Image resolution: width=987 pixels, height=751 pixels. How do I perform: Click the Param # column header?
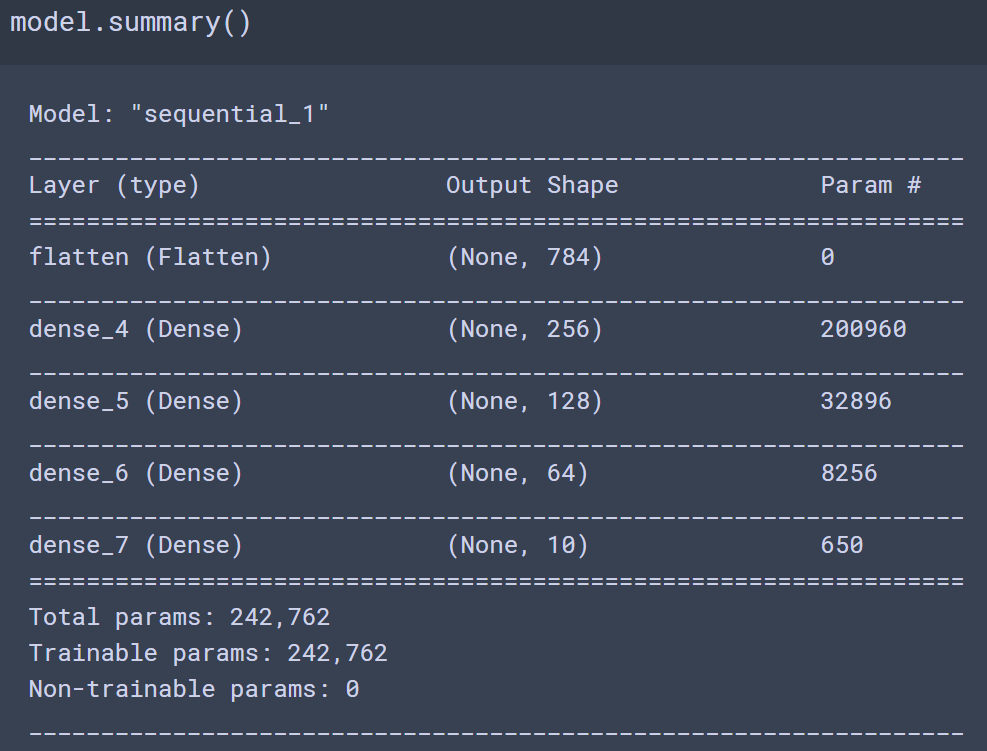pos(871,185)
